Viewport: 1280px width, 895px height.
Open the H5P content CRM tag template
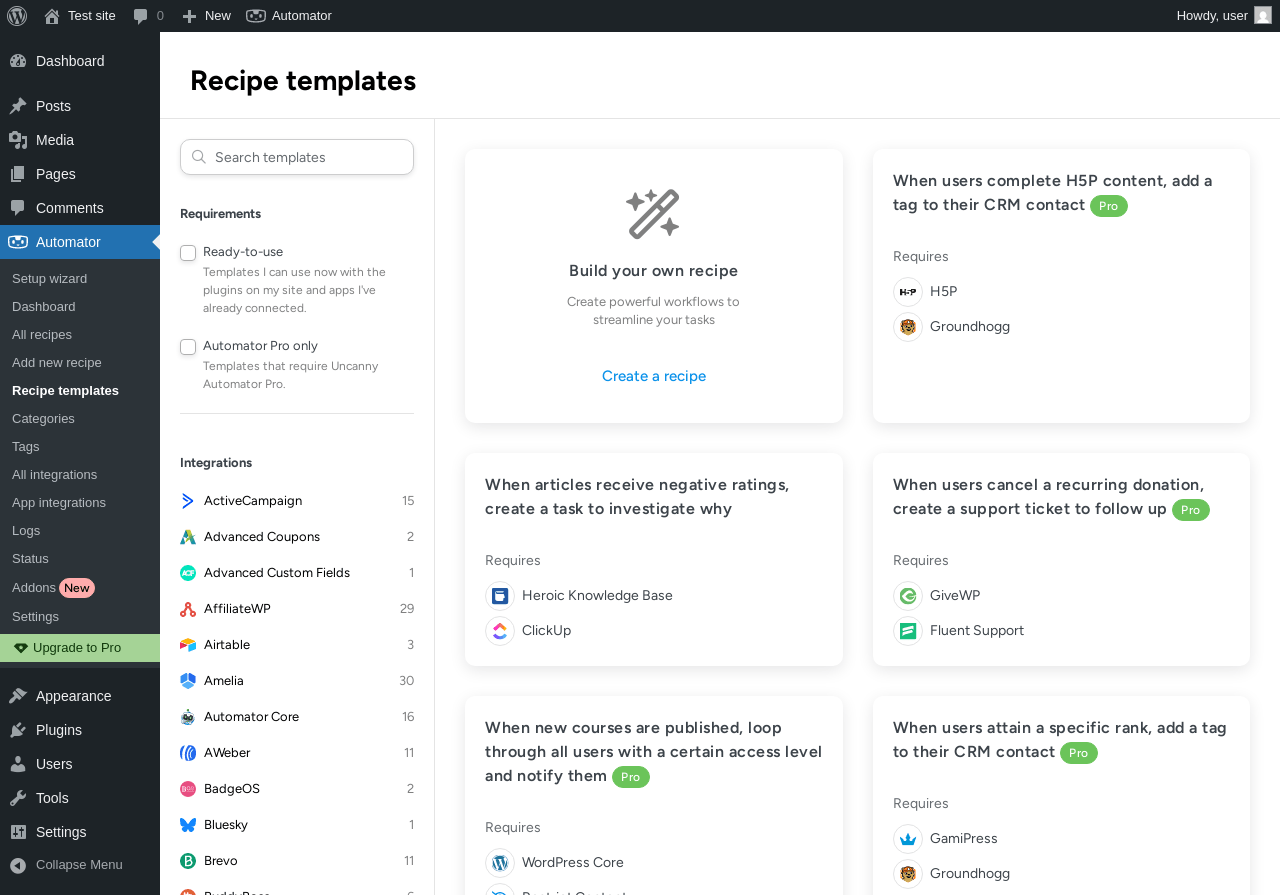pyautogui.click(x=1052, y=193)
